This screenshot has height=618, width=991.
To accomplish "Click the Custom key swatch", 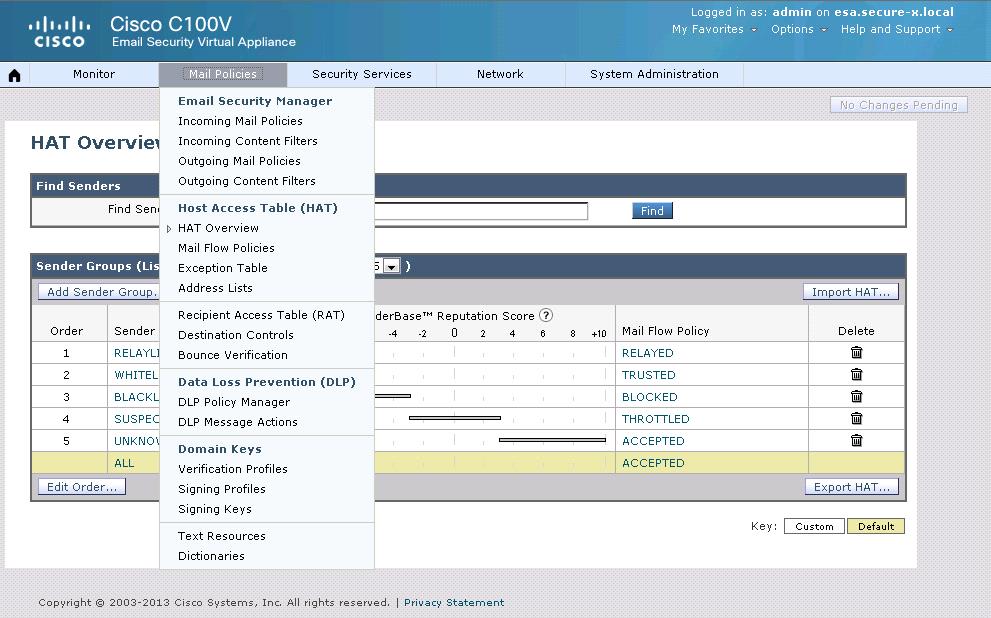I will pyautogui.click(x=814, y=526).
